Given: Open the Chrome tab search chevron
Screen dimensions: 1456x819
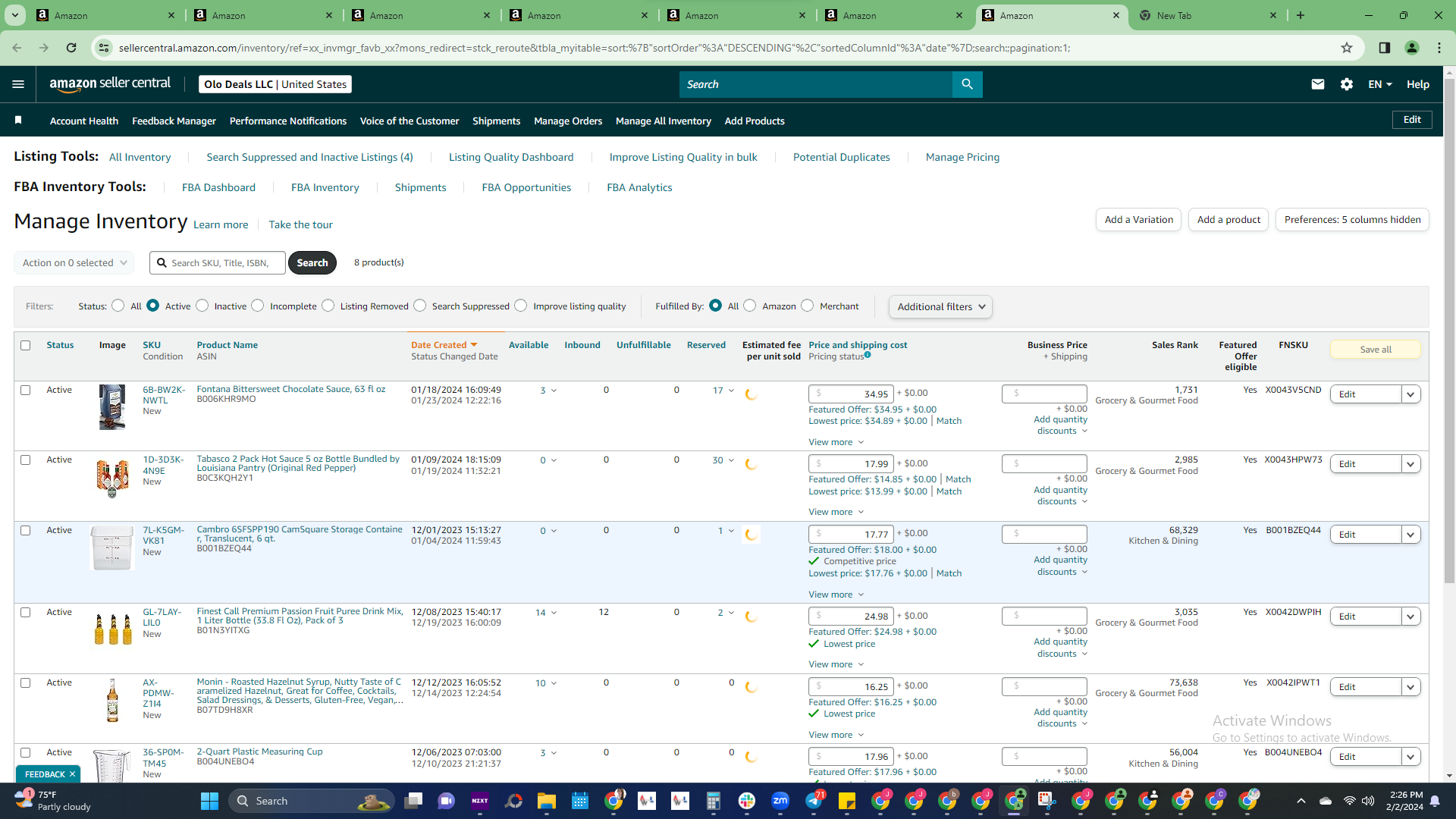Looking at the screenshot, I should point(15,15).
